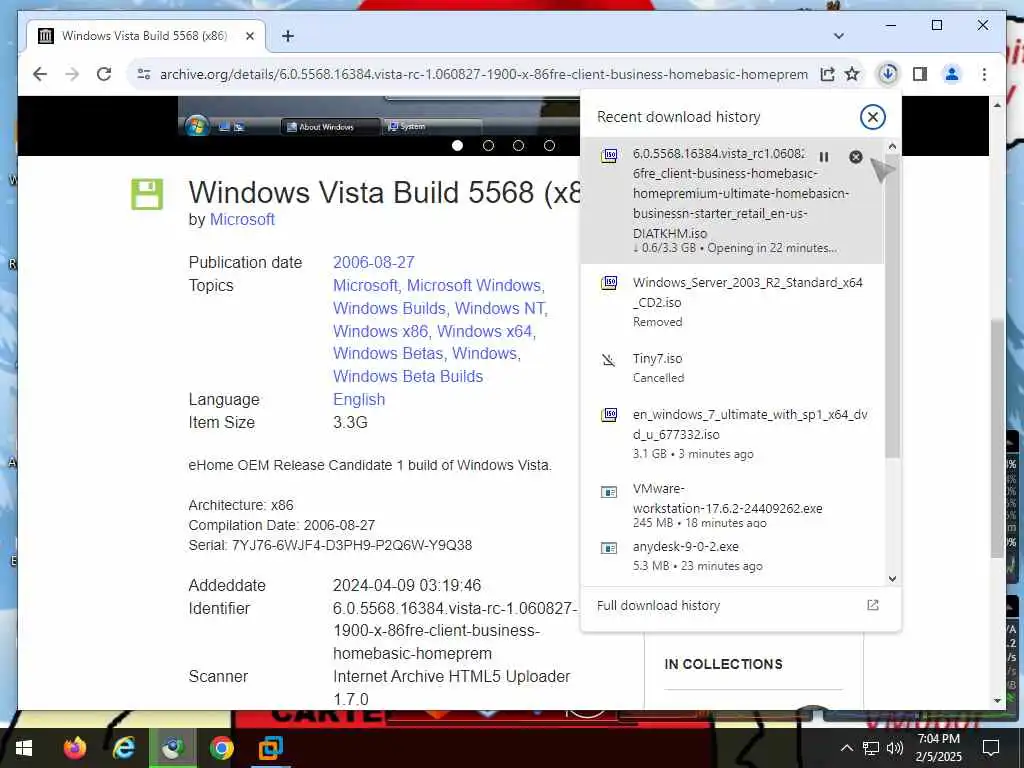Screen dimensions: 1024x768
Task: Click the address bar URL
Action: point(483,74)
